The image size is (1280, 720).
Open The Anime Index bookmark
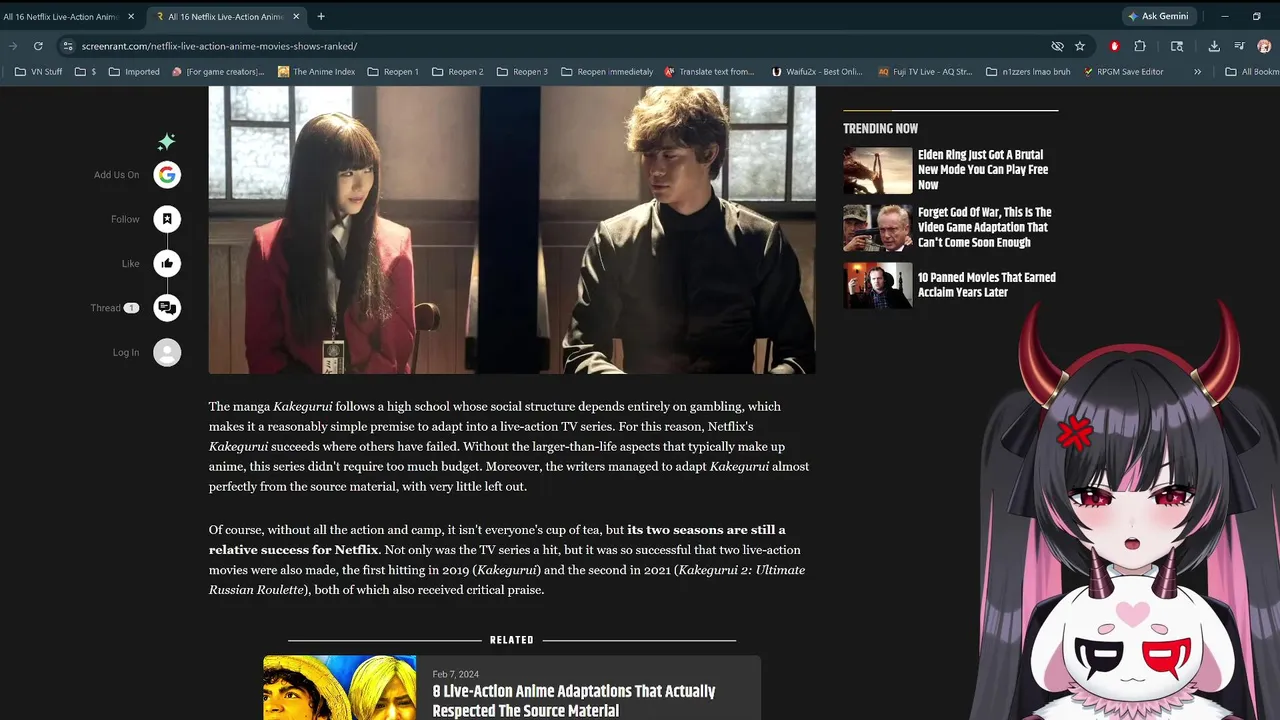317,72
